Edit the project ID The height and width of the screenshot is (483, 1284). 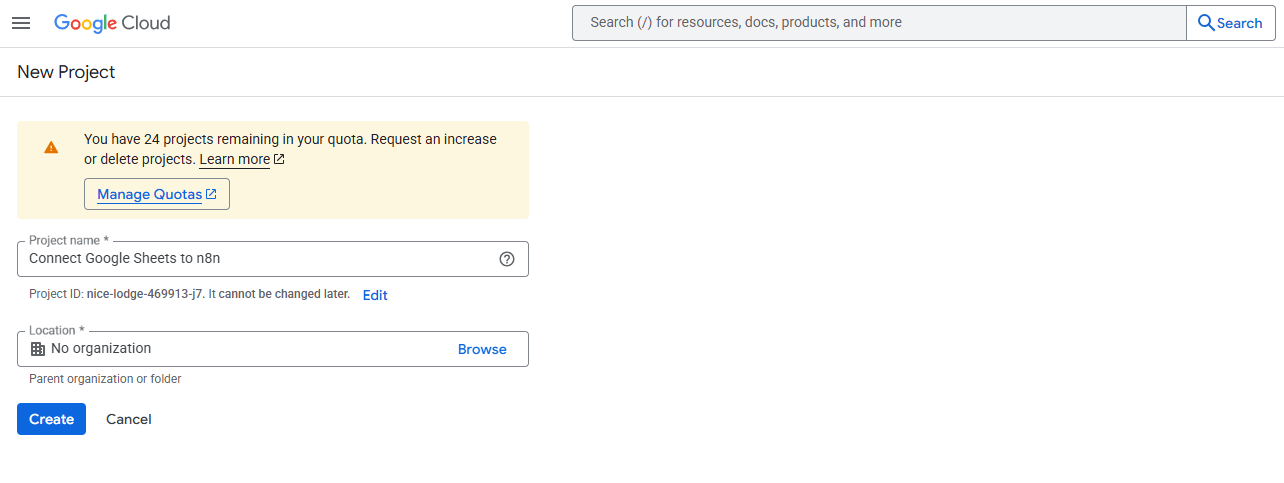click(x=375, y=295)
